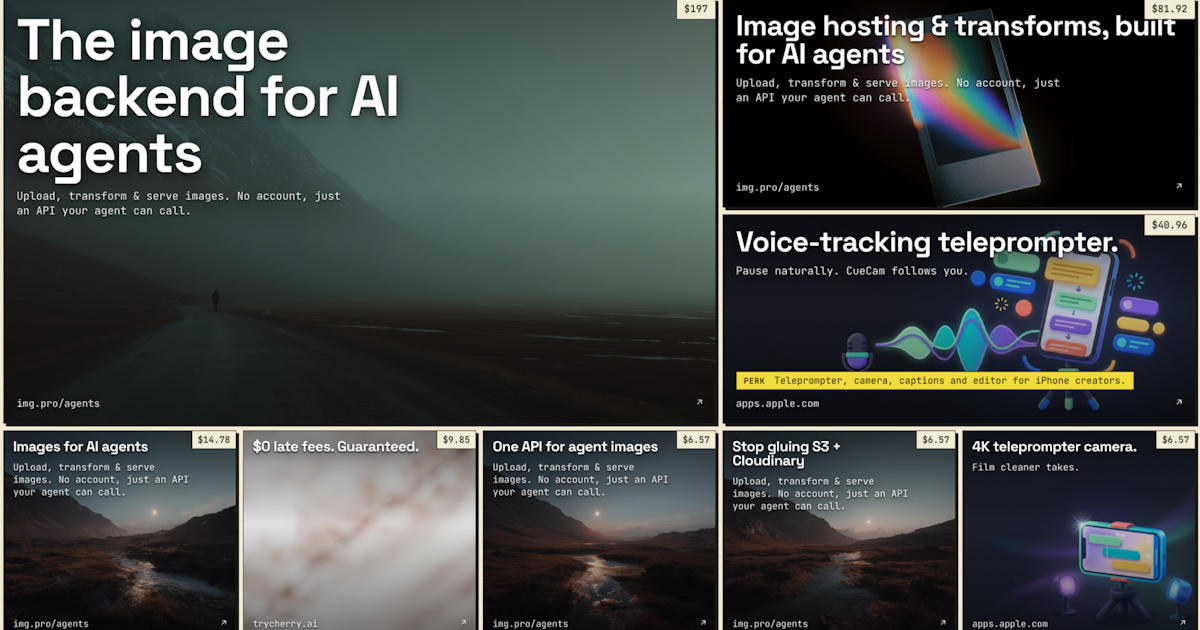
Task: Open img.pro/agents link on "Images for AI agents" card
Action: point(50,624)
